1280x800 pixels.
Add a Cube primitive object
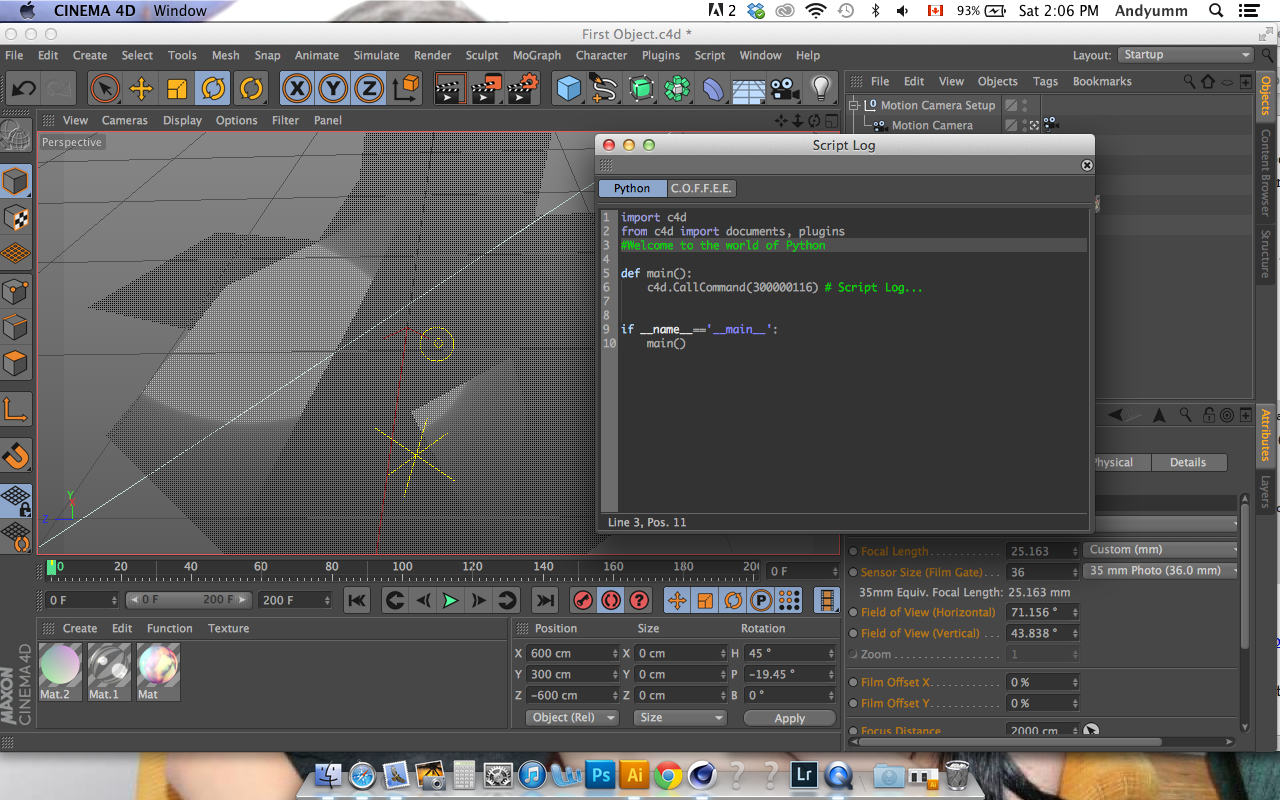(x=569, y=88)
